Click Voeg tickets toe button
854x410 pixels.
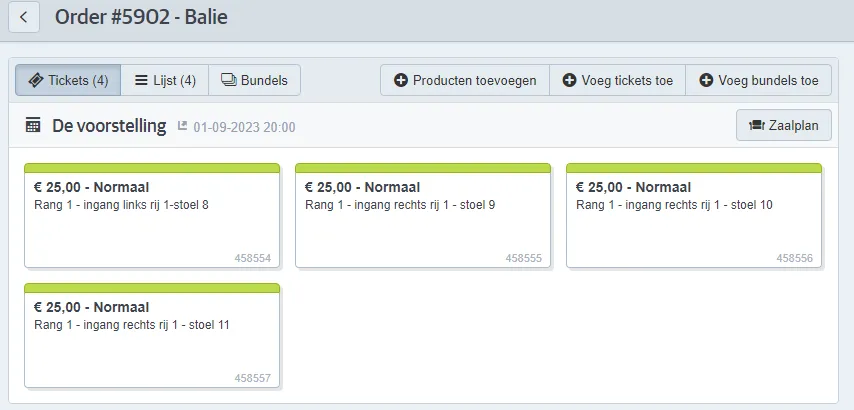pos(617,81)
